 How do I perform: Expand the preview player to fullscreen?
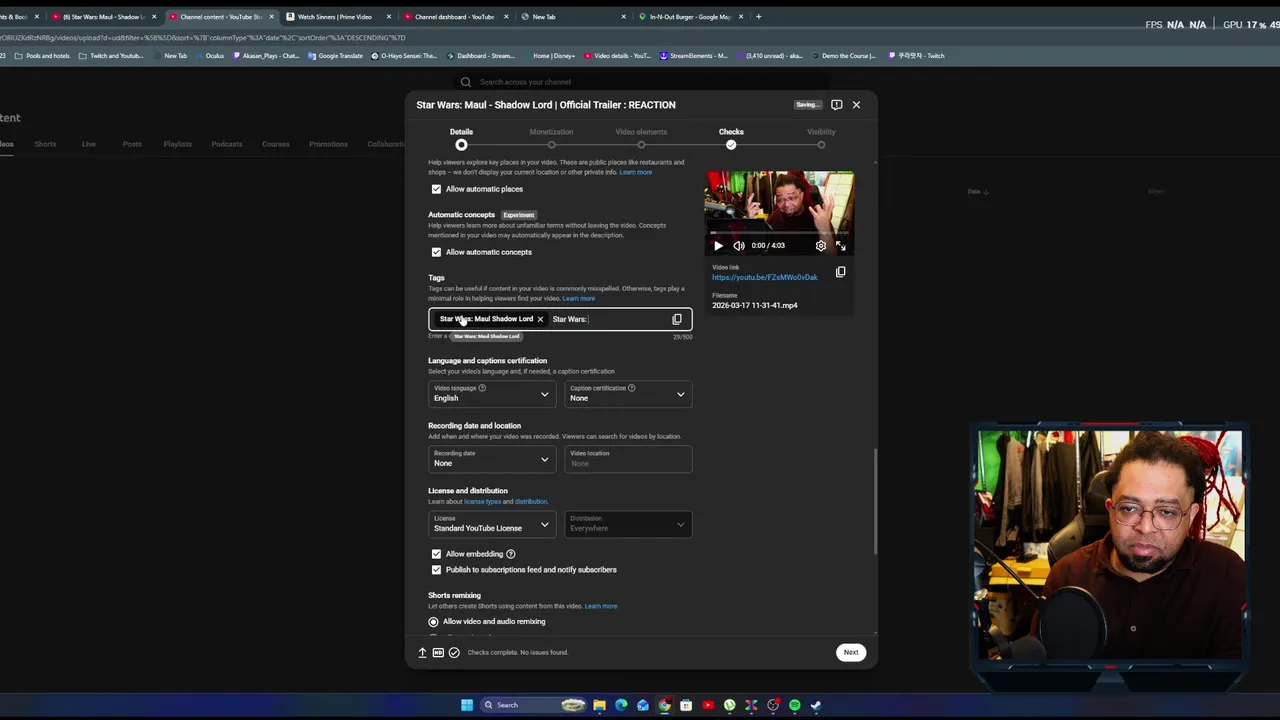(840, 245)
